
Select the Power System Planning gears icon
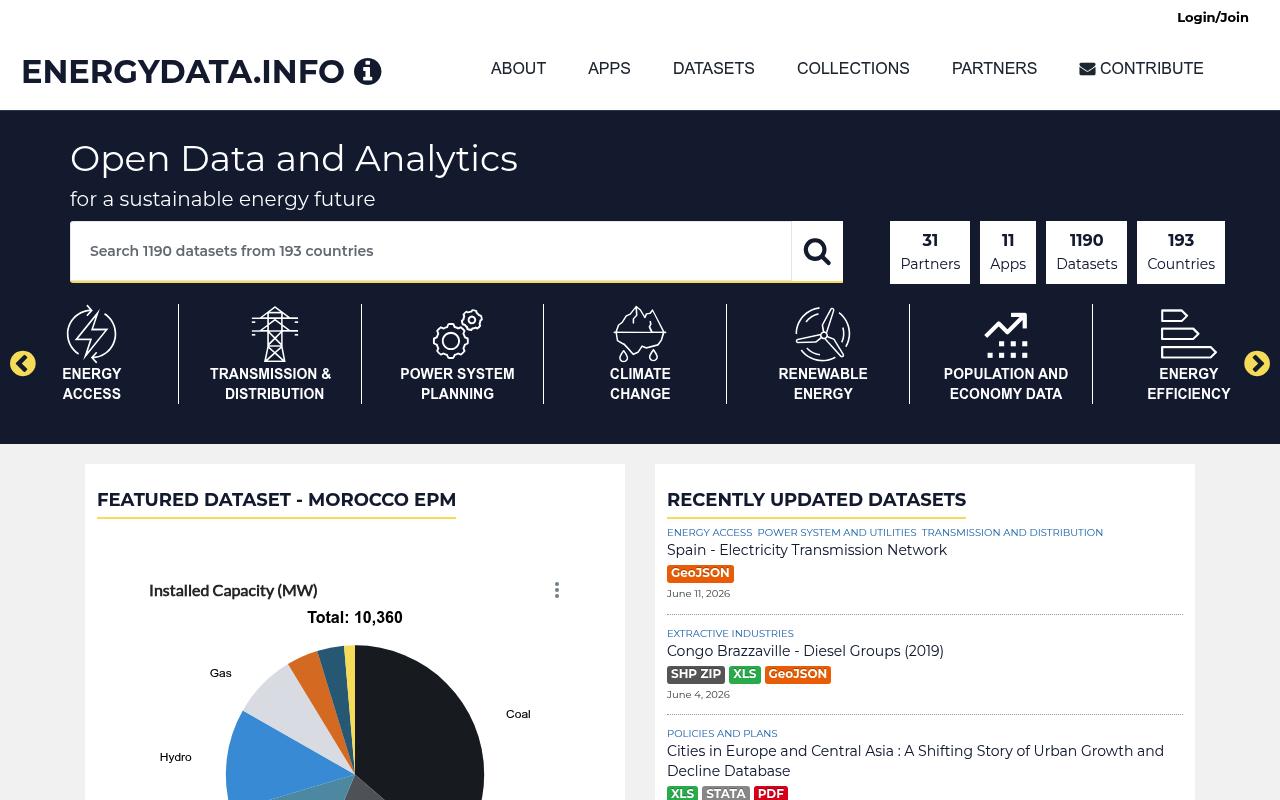[457, 334]
